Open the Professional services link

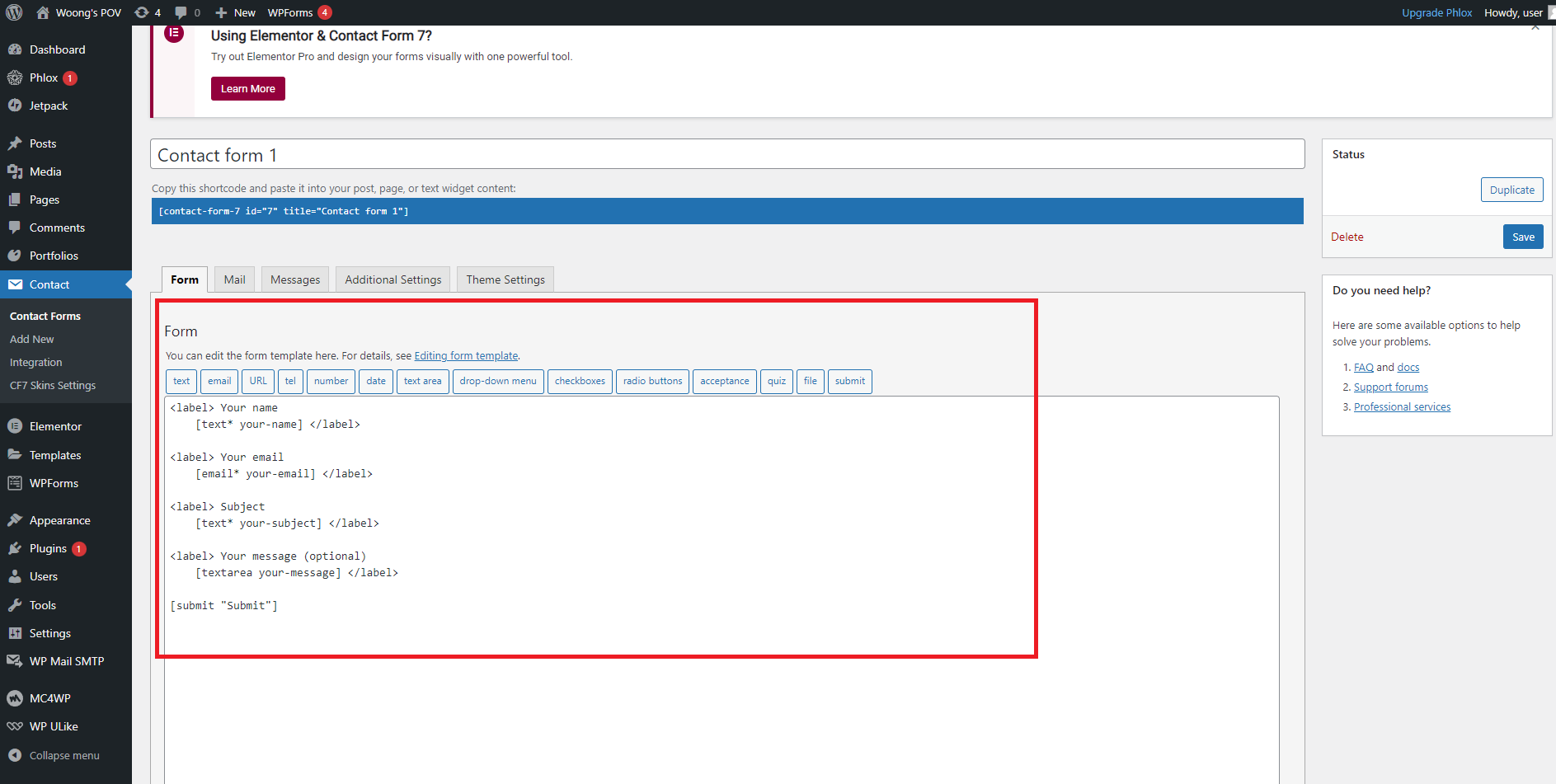coord(1402,407)
